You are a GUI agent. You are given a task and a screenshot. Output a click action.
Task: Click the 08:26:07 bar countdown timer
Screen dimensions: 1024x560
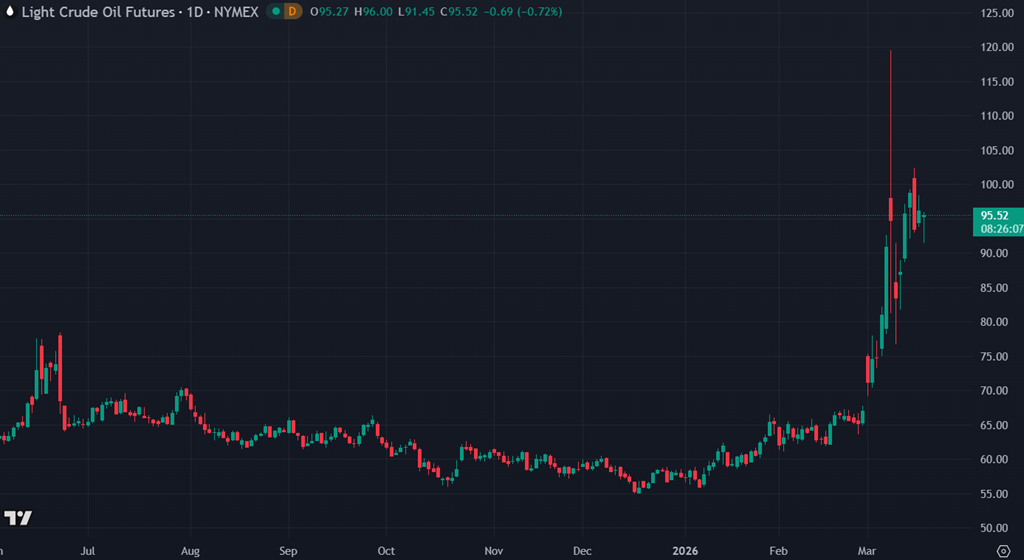(x=1001, y=228)
